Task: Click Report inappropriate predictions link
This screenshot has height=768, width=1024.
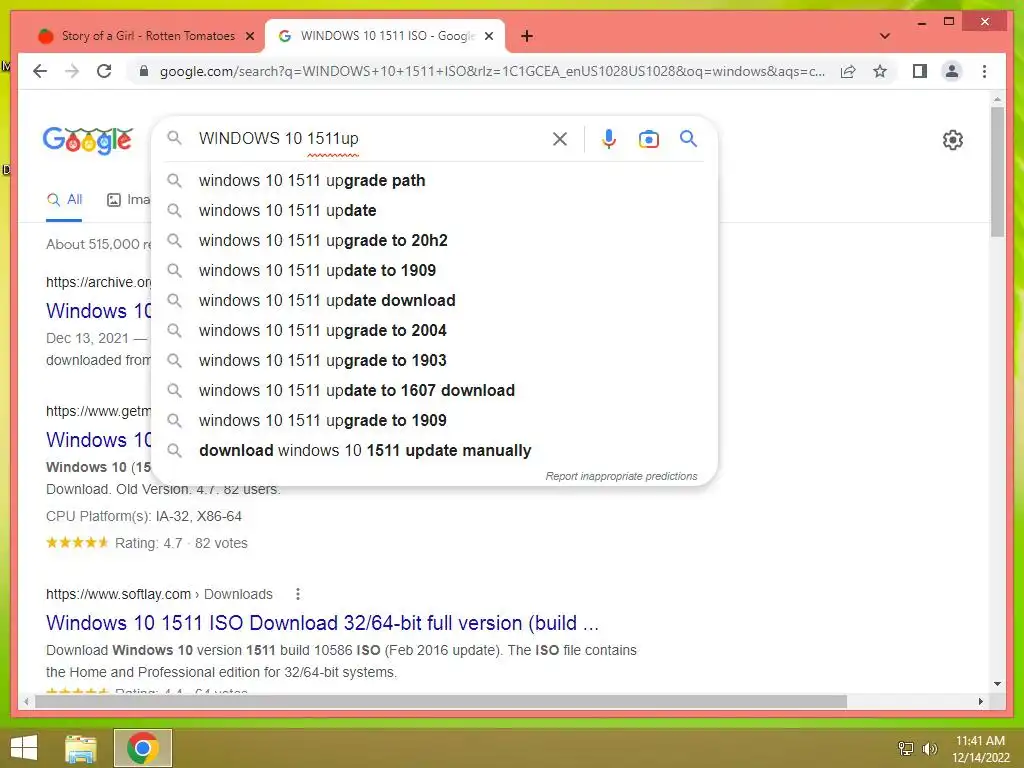Action: tap(621, 476)
